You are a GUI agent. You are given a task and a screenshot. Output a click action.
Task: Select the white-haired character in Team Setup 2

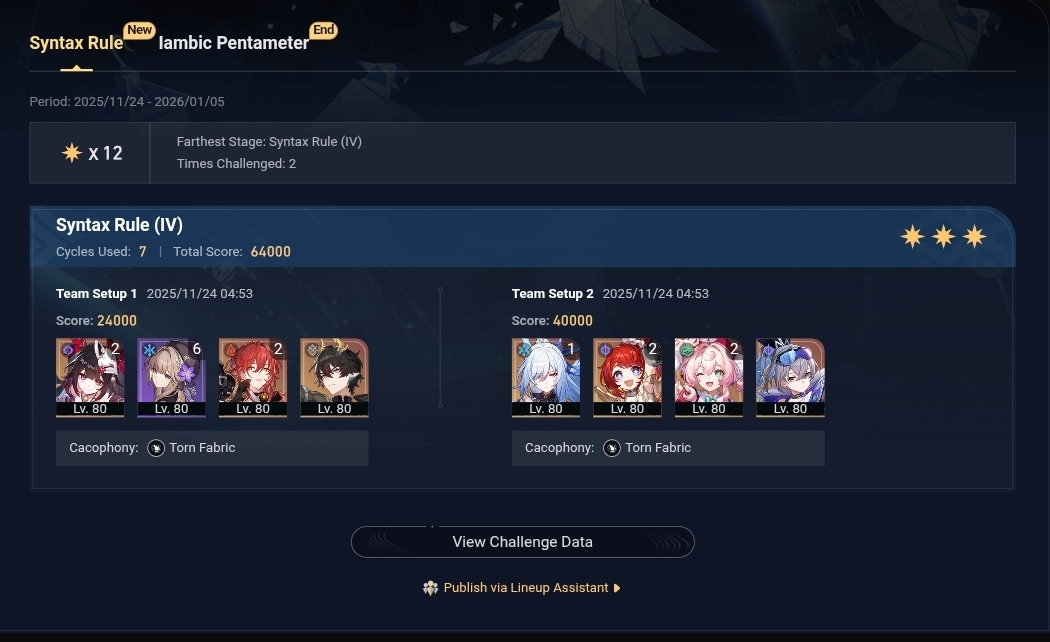pyautogui.click(x=546, y=378)
